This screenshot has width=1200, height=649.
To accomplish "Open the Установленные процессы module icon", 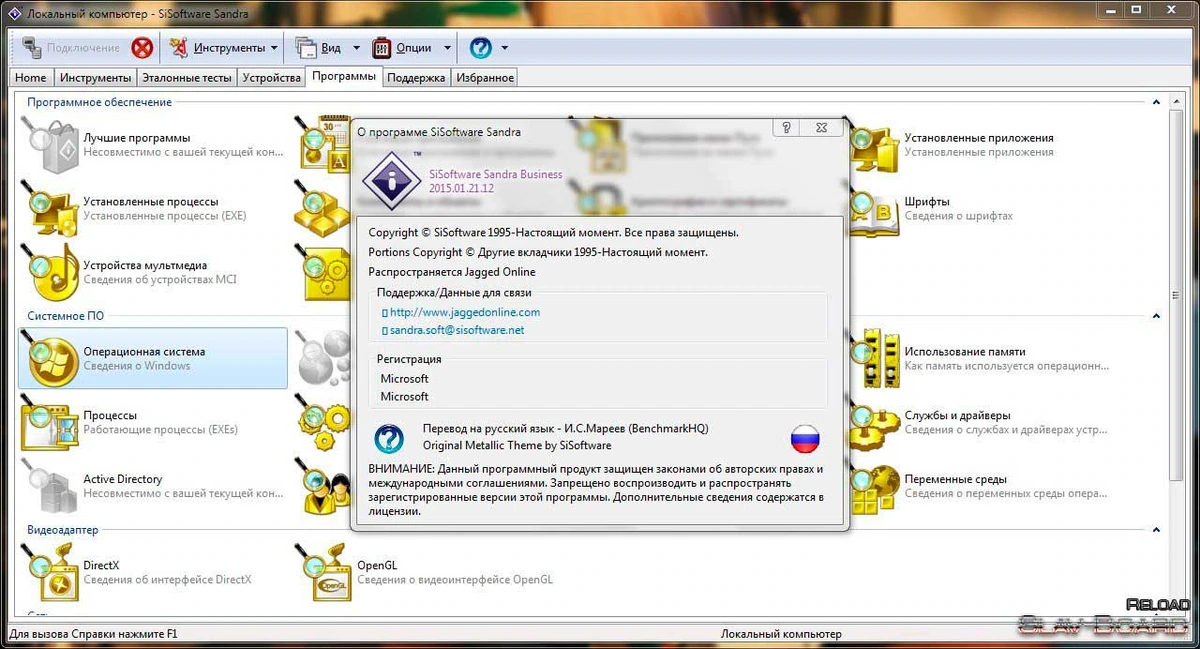I will 50,209.
